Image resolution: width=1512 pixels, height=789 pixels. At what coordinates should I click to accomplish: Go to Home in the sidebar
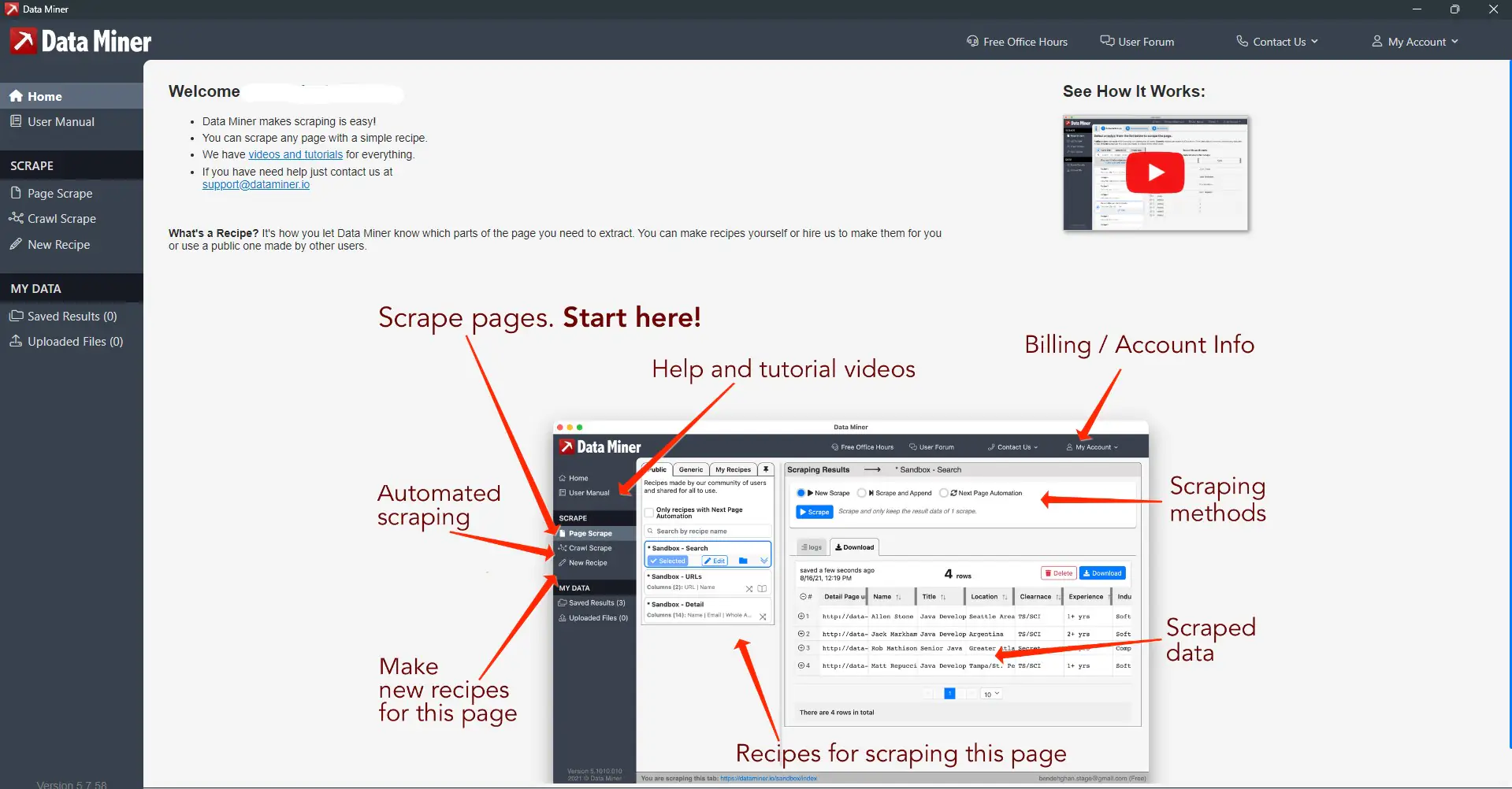click(x=72, y=96)
